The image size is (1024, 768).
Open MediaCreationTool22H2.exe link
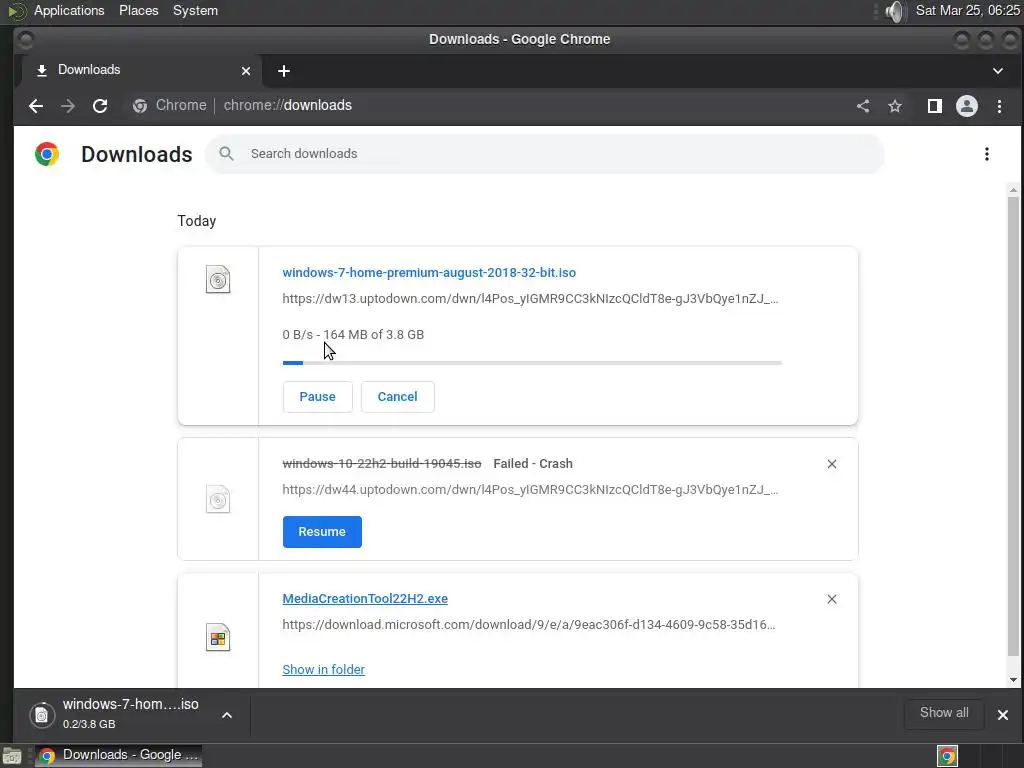coord(365,599)
